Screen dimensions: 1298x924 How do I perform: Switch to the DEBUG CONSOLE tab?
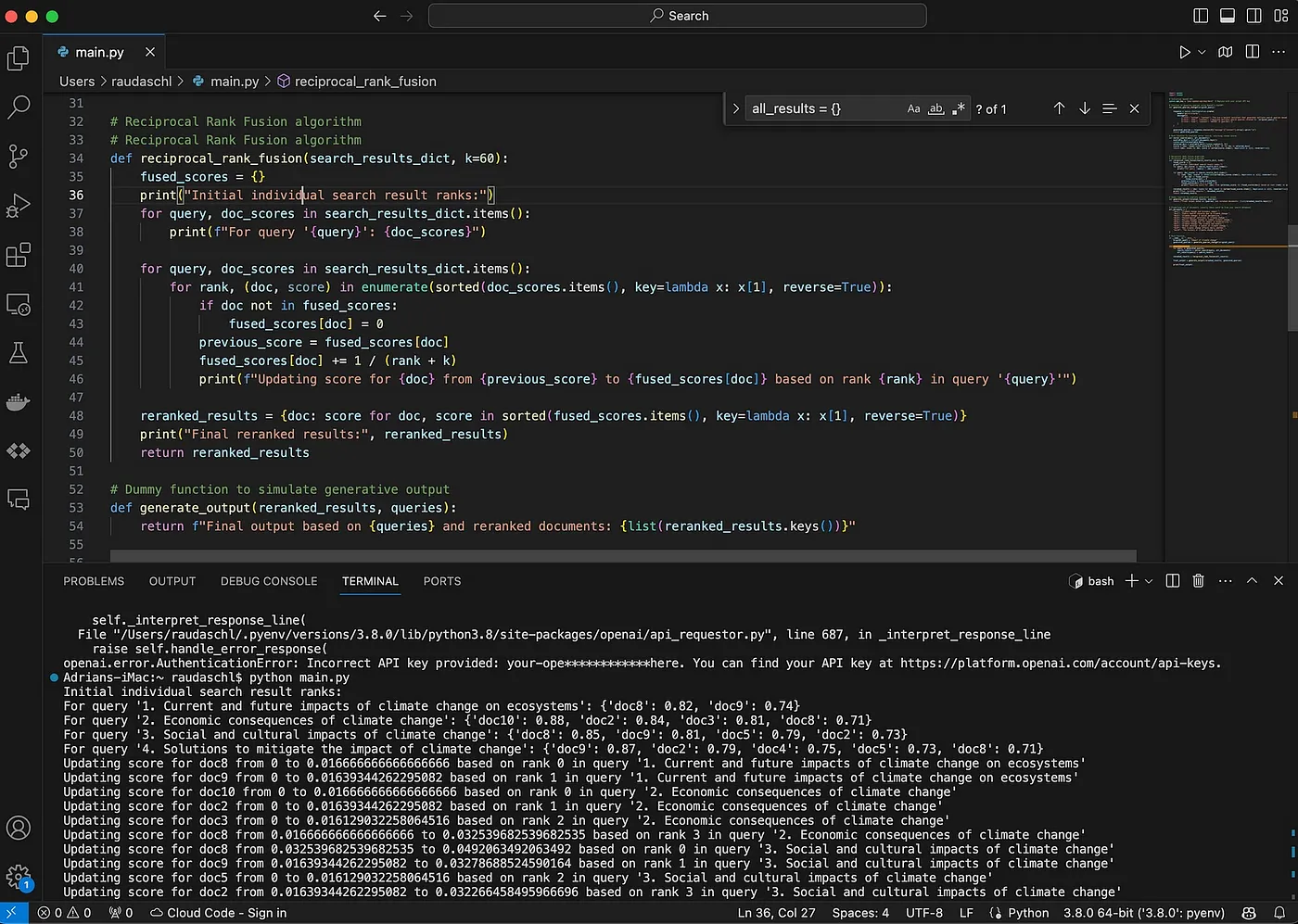tap(269, 581)
